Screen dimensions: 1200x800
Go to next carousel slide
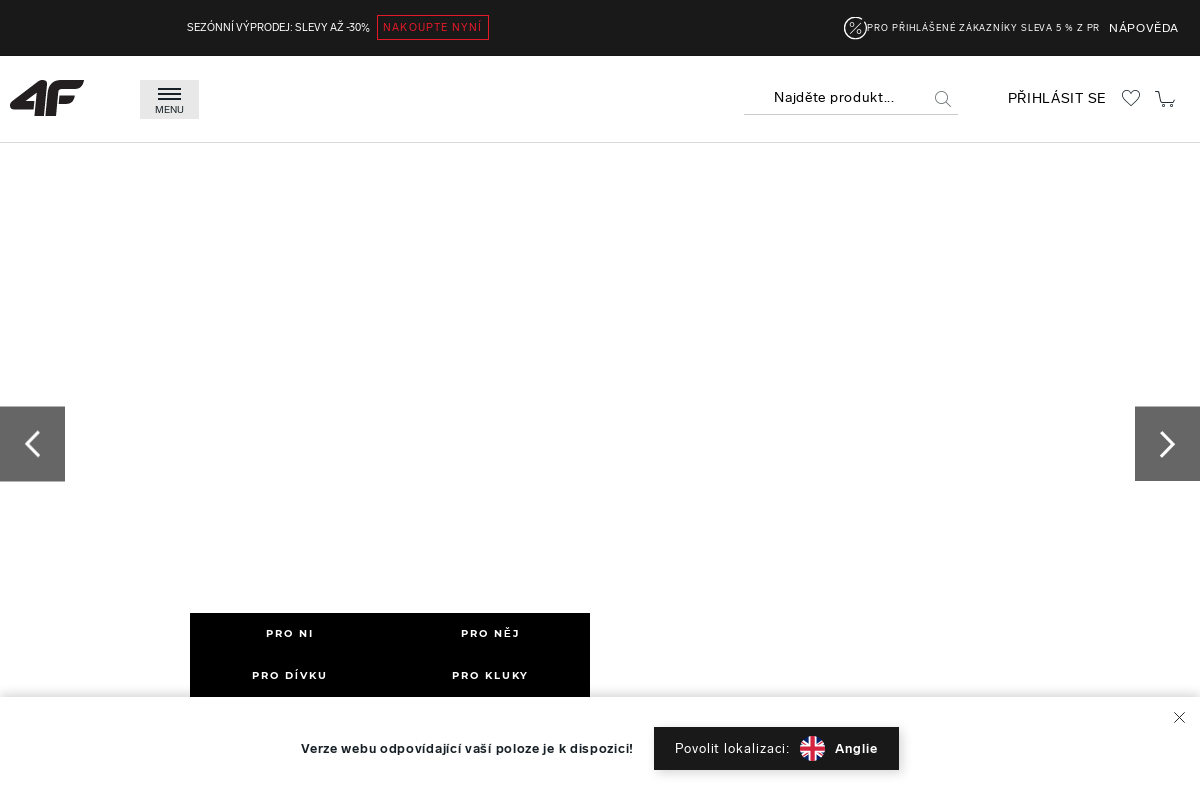pos(1167,444)
